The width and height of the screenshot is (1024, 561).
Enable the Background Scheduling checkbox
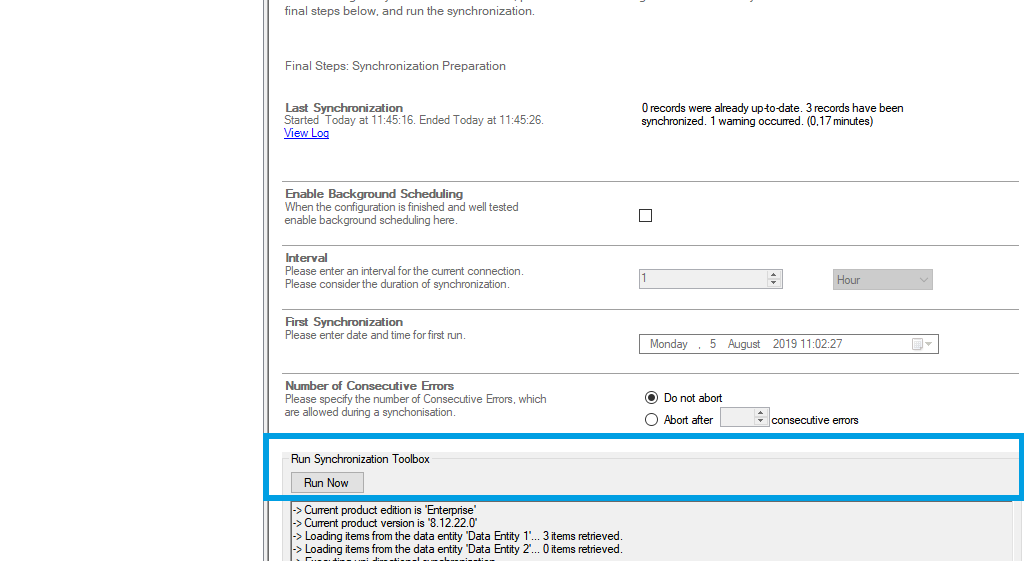pos(645,216)
